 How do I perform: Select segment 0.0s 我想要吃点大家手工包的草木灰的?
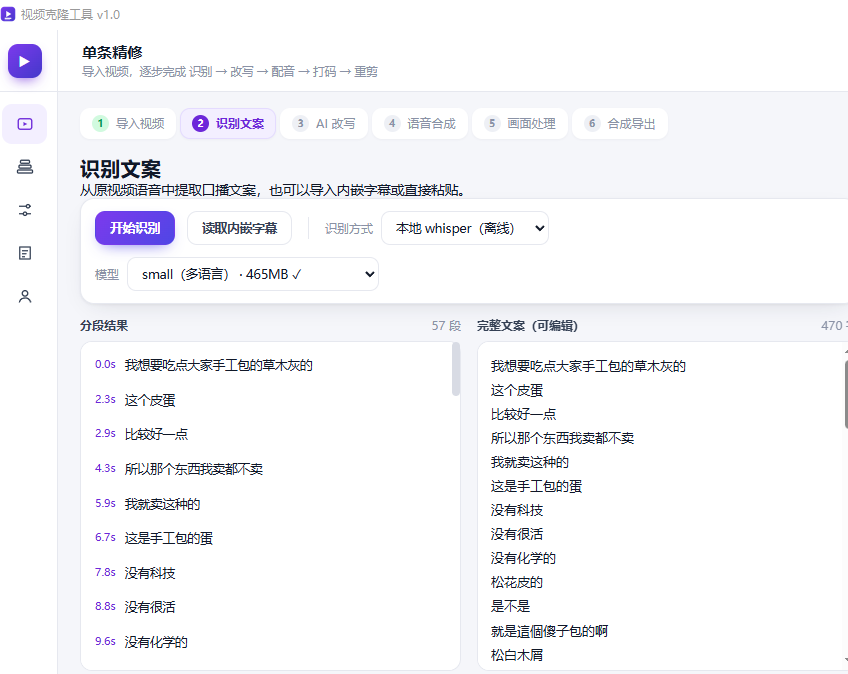(269, 365)
